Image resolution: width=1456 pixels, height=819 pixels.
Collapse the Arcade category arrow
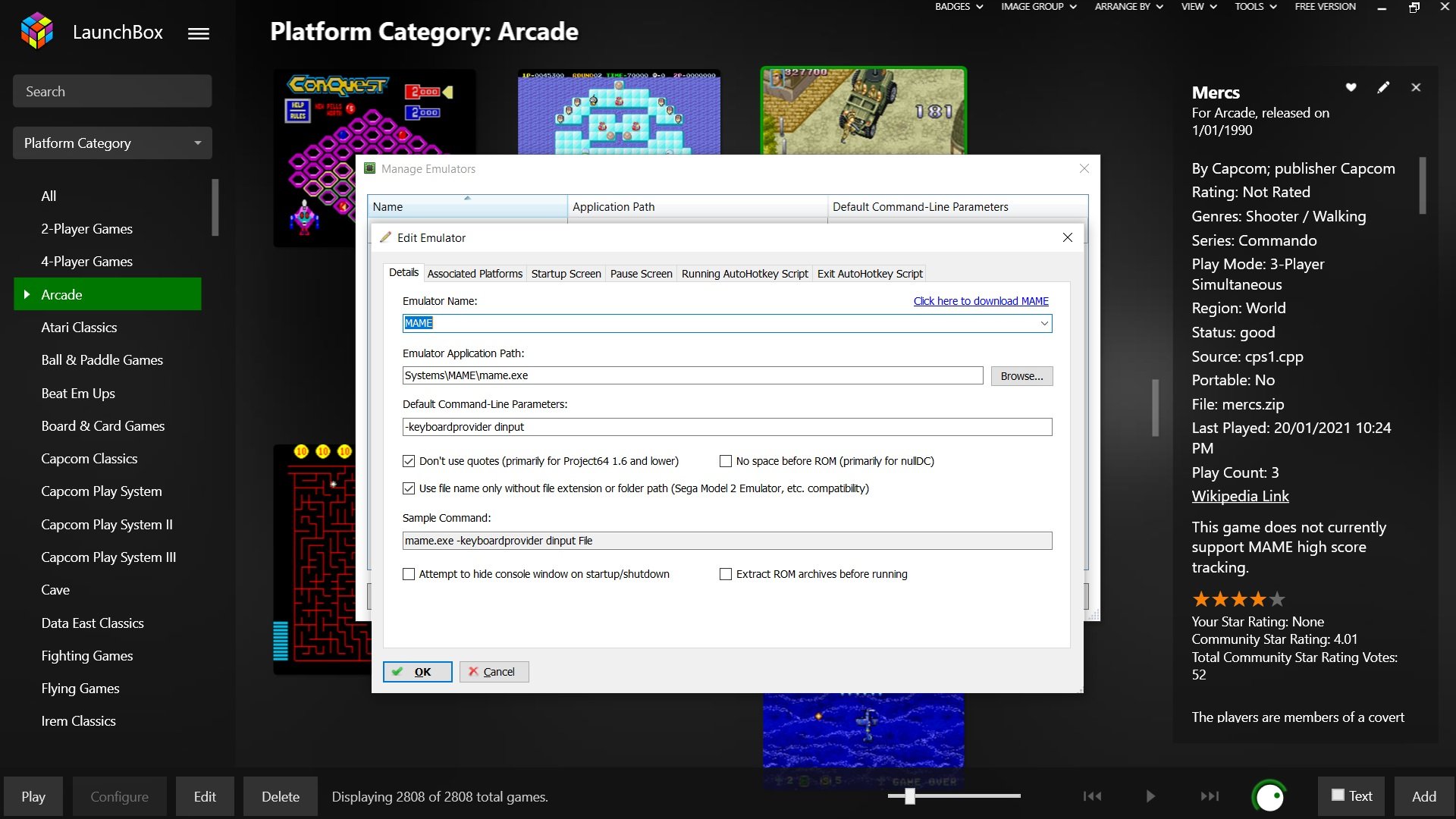click(27, 294)
